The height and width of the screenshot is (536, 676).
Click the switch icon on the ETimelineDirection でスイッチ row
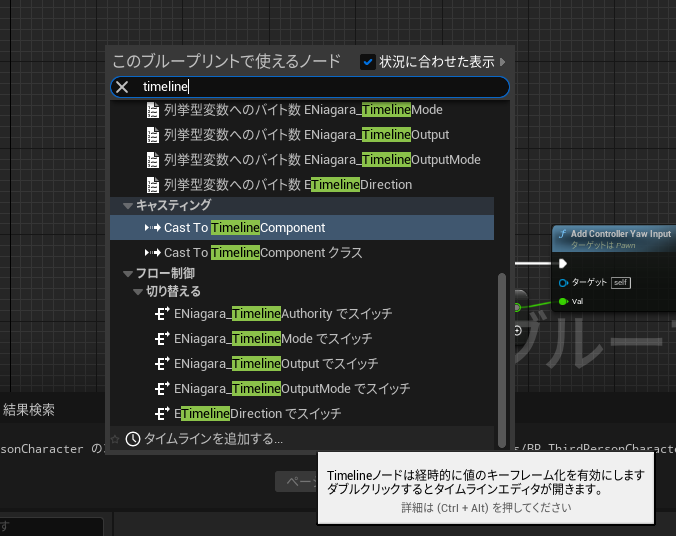click(x=162, y=414)
